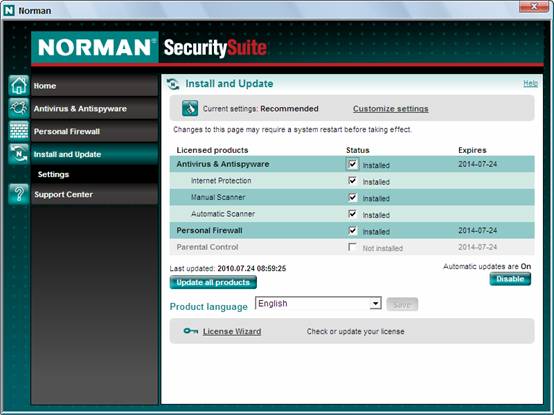The image size is (554, 415).
Task: Toggle Automatic Scanner installed checkbox
Action: point(352,214)
